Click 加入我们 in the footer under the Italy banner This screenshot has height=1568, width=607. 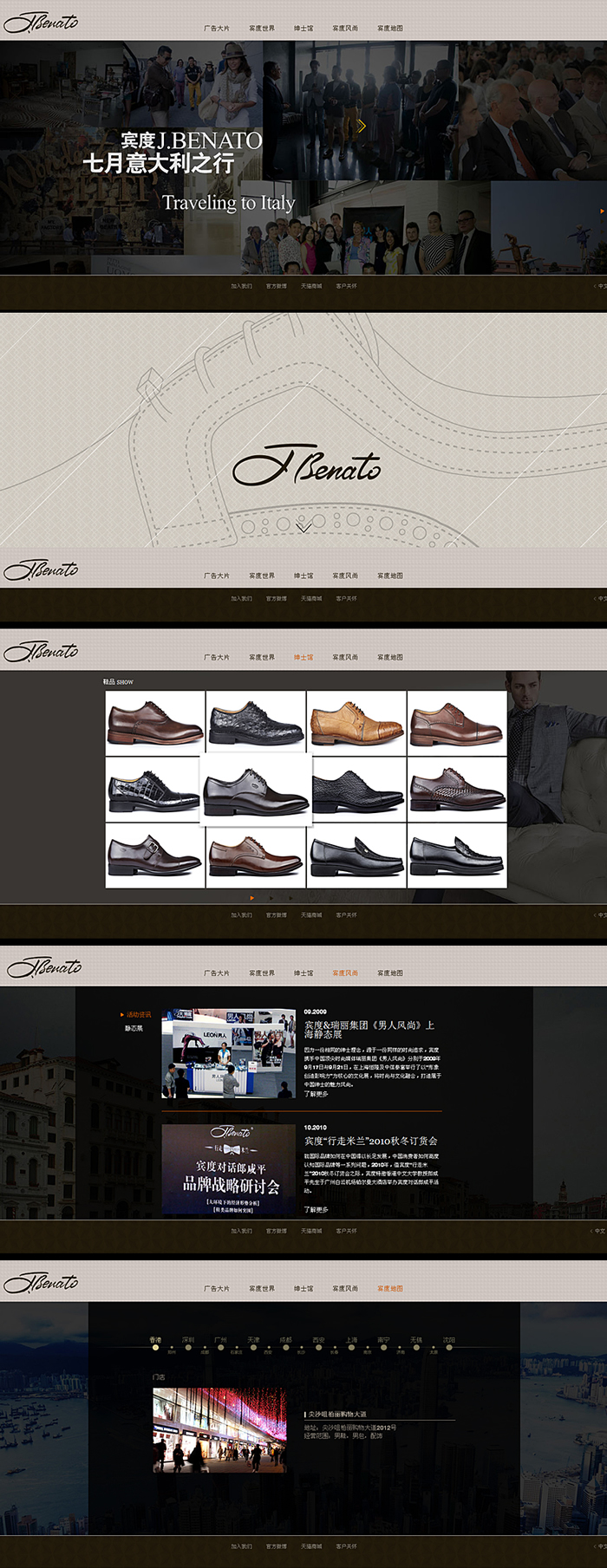click(x=241, y=286)
